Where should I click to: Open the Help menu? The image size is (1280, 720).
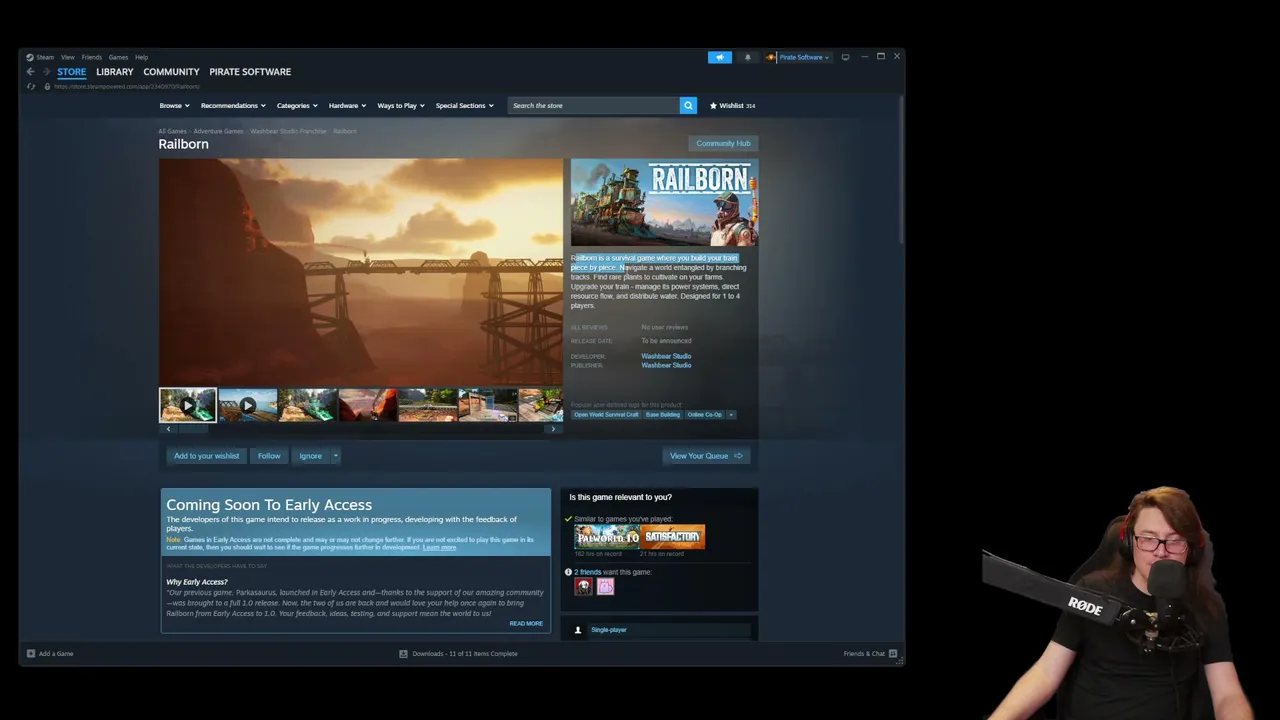pos(142,57)
